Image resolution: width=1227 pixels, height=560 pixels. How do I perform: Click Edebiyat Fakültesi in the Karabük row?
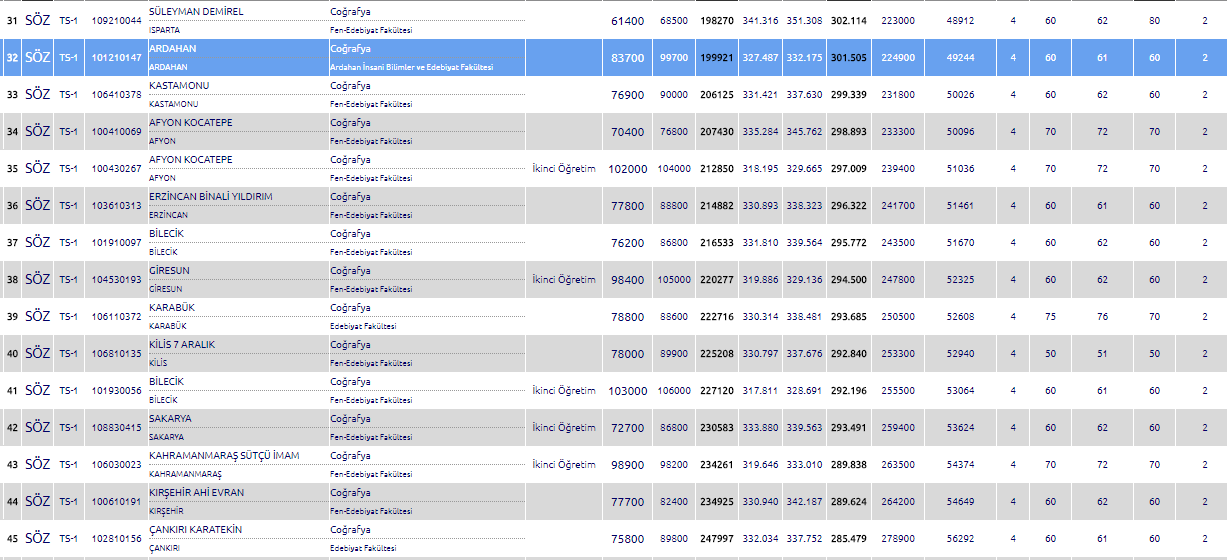pos(363,326)
